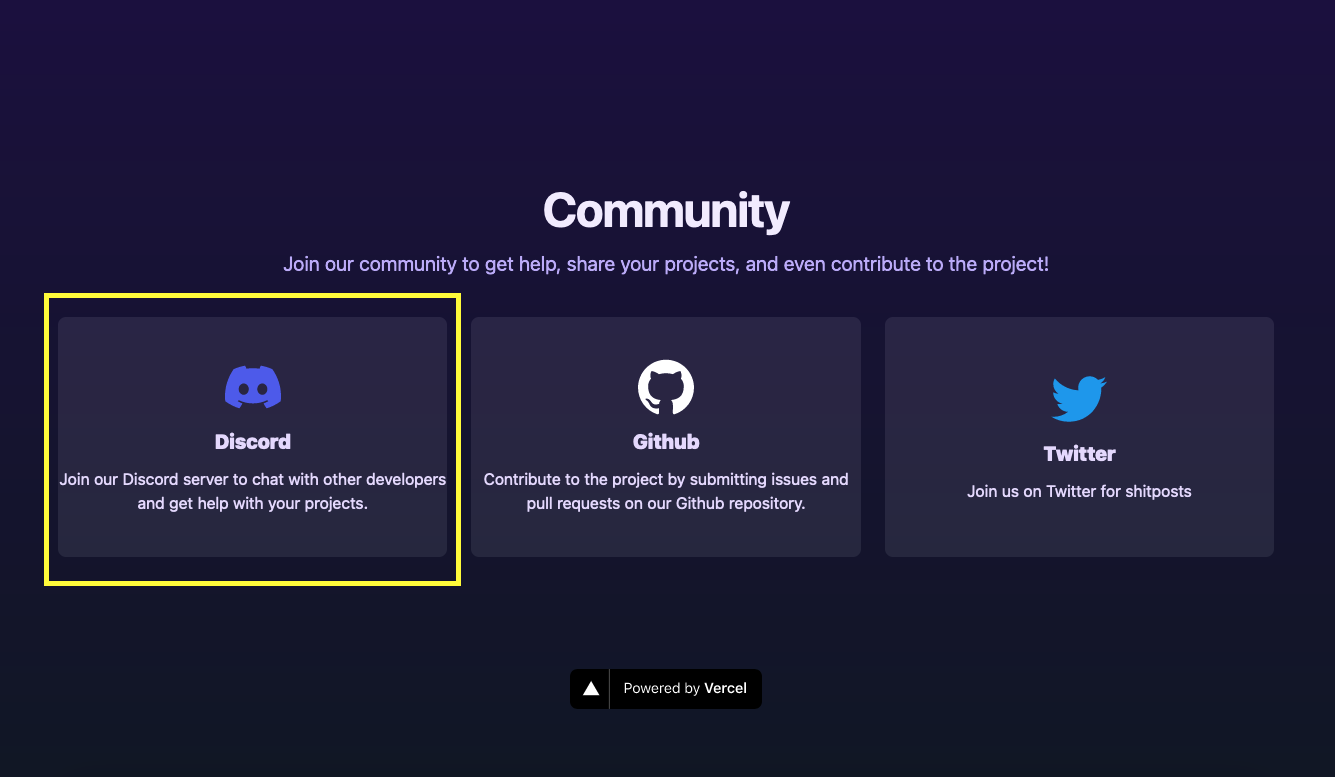Open the Twitter community card
Screen dimensions: 1335x777
1079,437
